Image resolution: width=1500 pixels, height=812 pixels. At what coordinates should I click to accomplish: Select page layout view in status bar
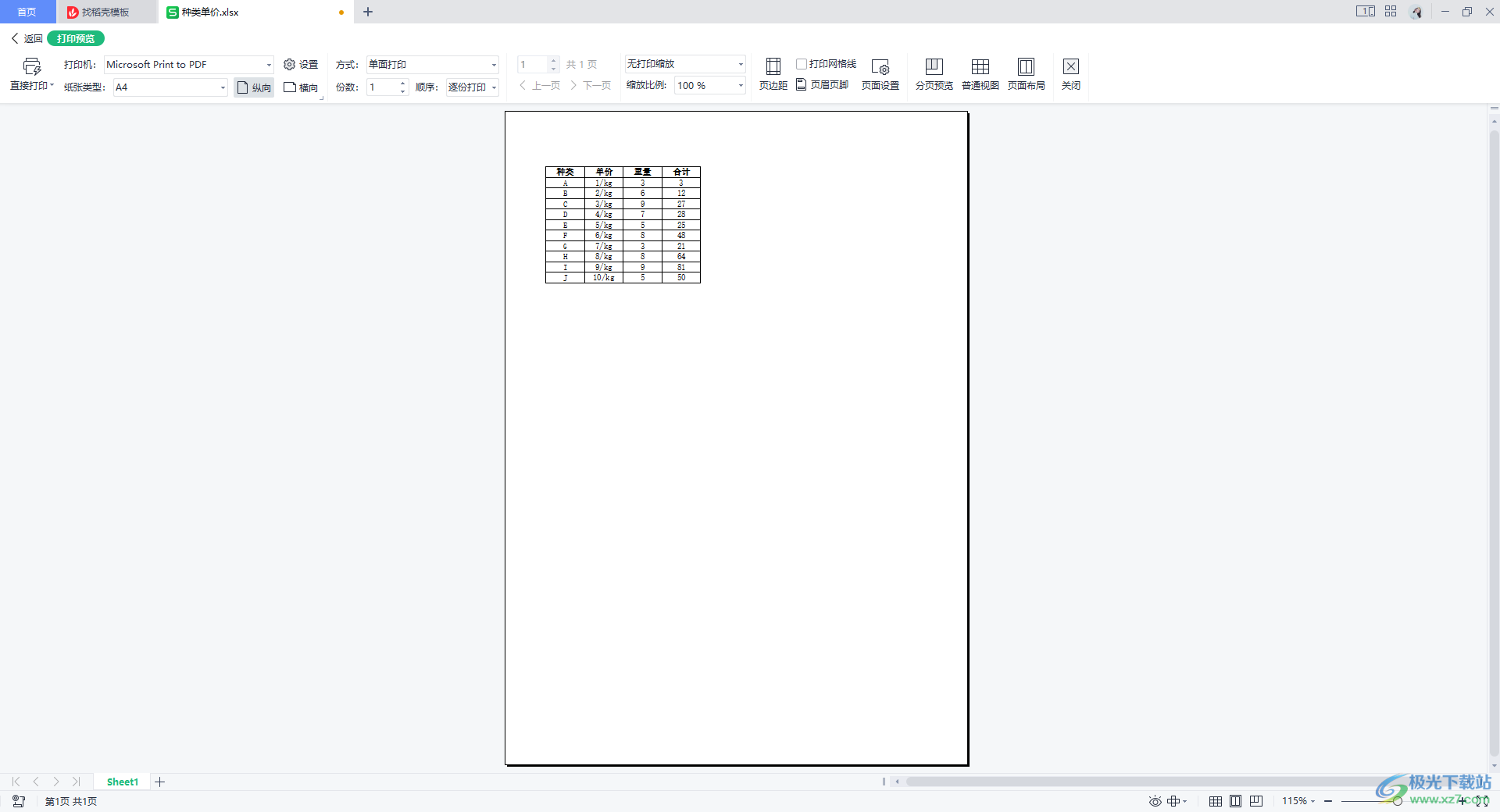click(x=1235, y=801)
